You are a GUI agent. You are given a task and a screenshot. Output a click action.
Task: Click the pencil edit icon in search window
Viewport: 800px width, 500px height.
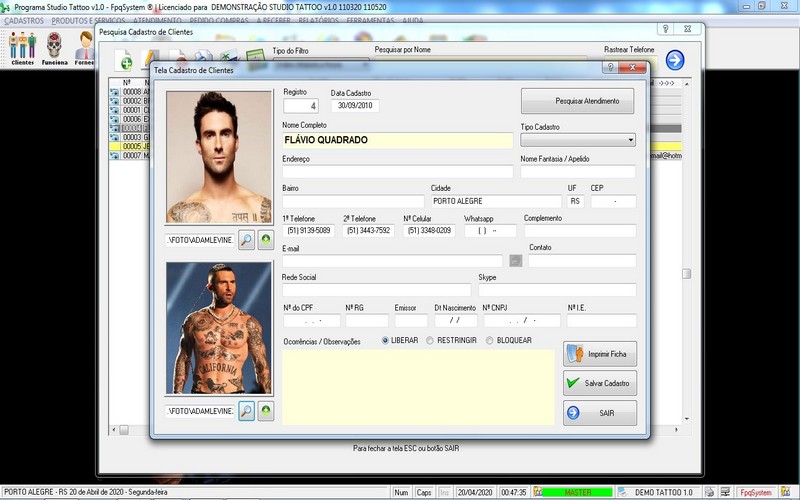coord(150,59)
